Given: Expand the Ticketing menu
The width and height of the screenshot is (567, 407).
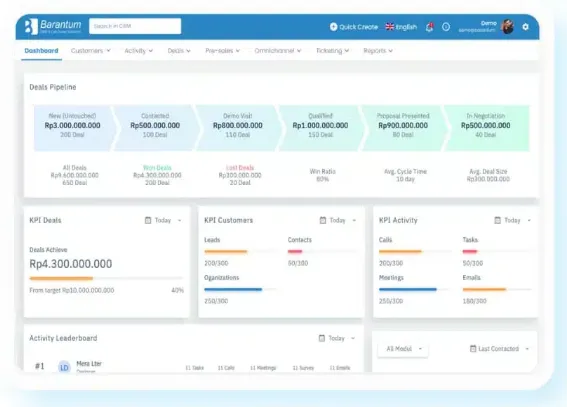Looking at the screenshot, I should tap(332, 51).
